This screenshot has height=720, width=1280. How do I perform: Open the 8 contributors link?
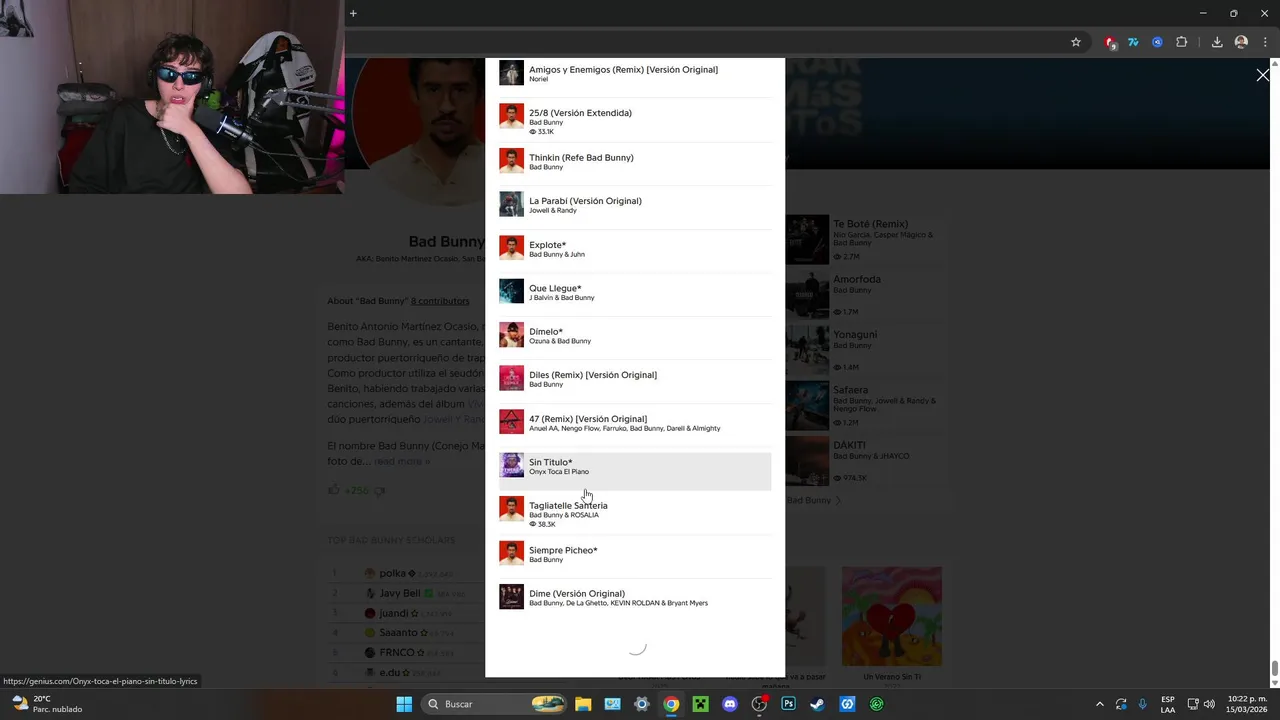coord(440,301)
